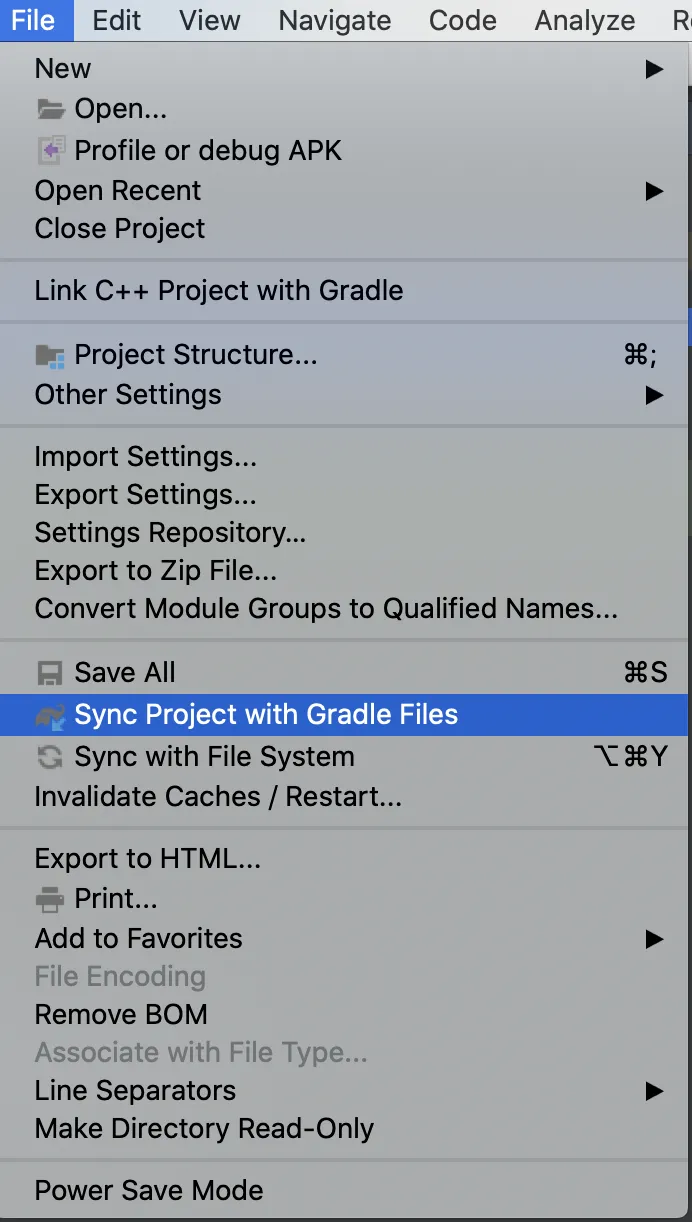The image size is (692, 1222).
Task: Select Make Directory Read-Only
Action: [x=204, y=1129]
